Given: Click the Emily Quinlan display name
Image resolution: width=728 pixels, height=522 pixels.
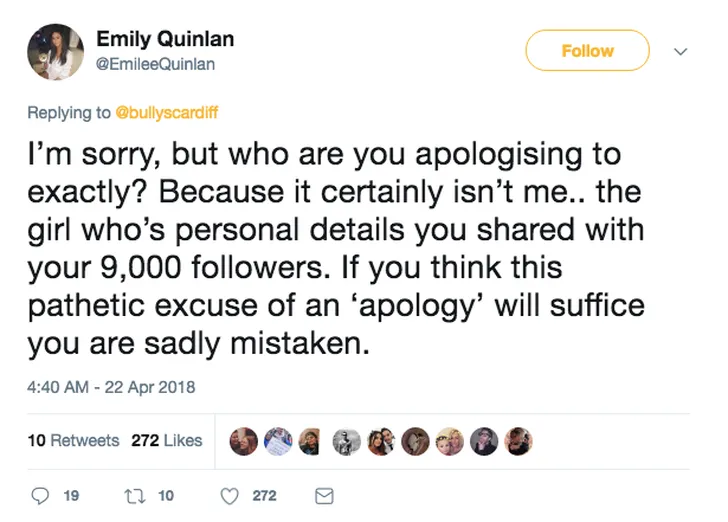Looking at the screenshot, I should click(x=165, y=39).
